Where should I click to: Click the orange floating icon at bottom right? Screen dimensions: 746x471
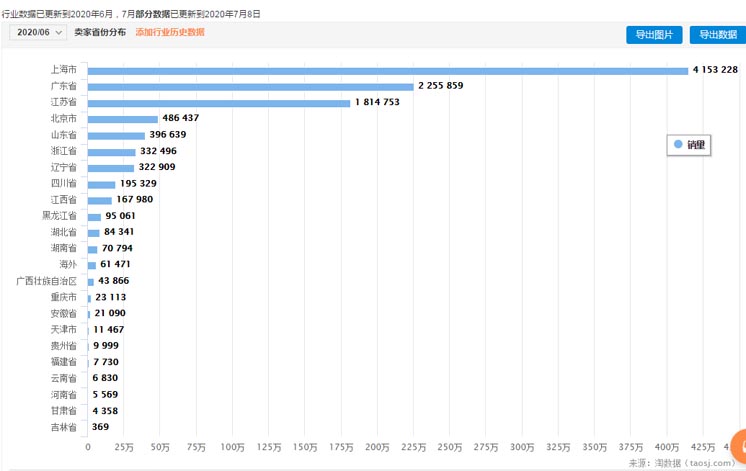click(738, 446)
